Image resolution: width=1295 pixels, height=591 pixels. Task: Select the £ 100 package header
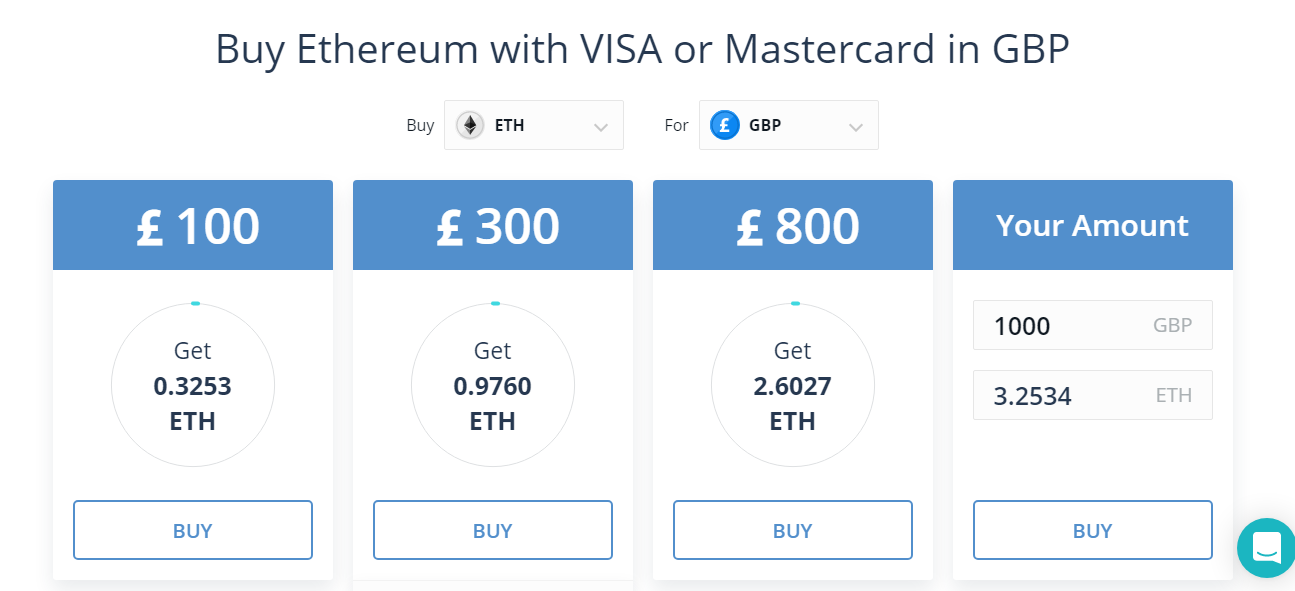(x=193, y=225)
